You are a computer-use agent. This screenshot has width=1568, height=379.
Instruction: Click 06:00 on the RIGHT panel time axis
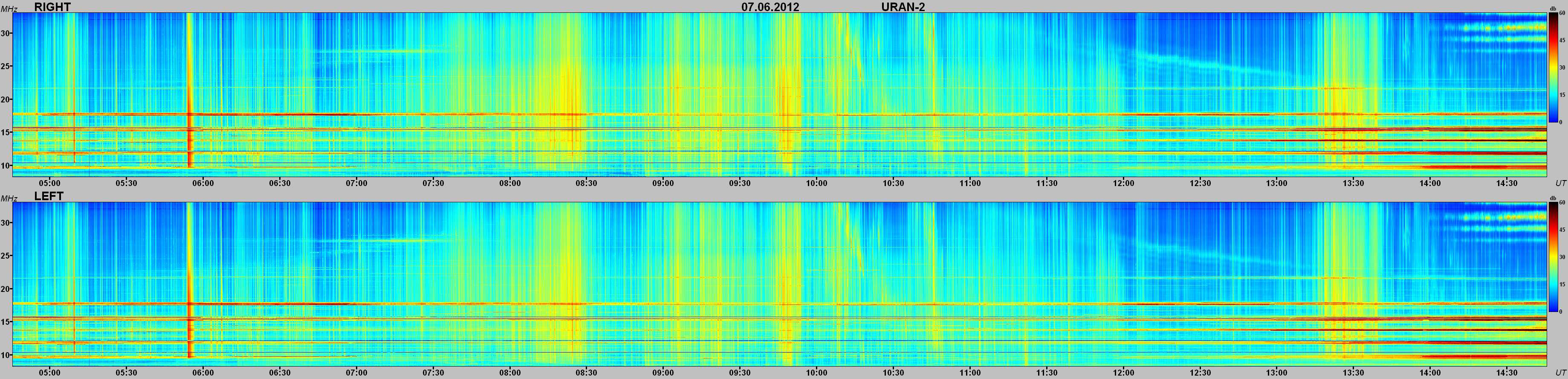[203, 183]
